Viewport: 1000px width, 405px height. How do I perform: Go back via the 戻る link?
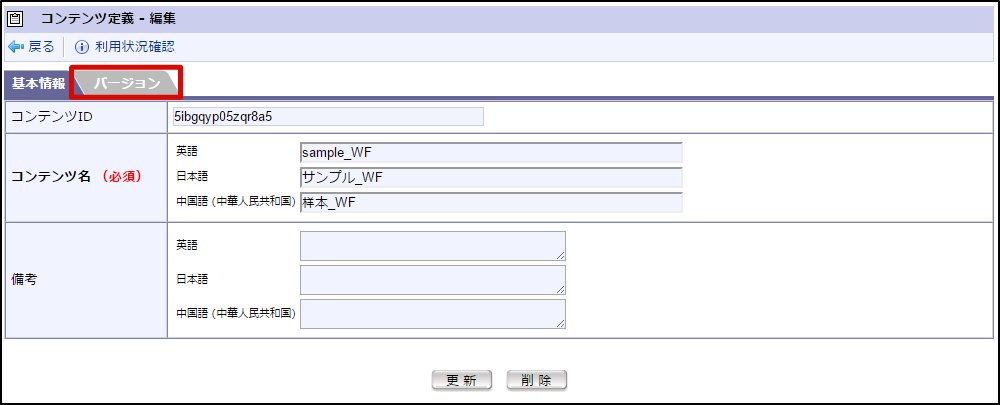click(x=41, y=47)
